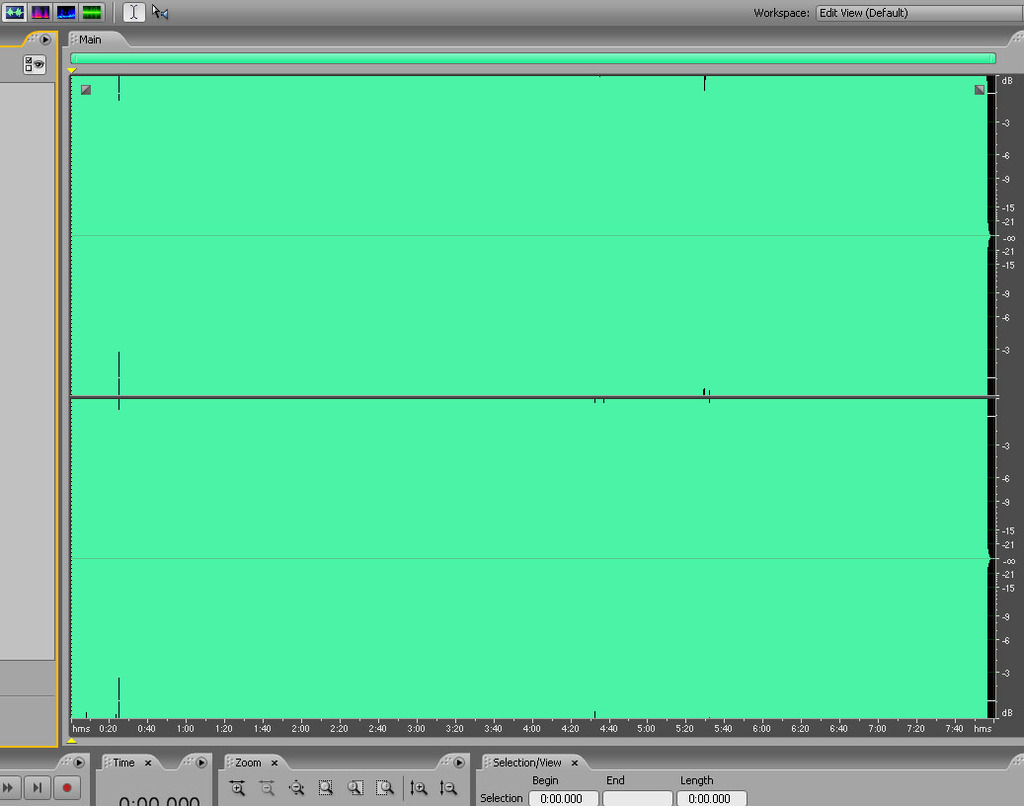Open the left panel's flyout menu
The width and height of the screenshot is (1024, 806).
click(x=45, y=39)
